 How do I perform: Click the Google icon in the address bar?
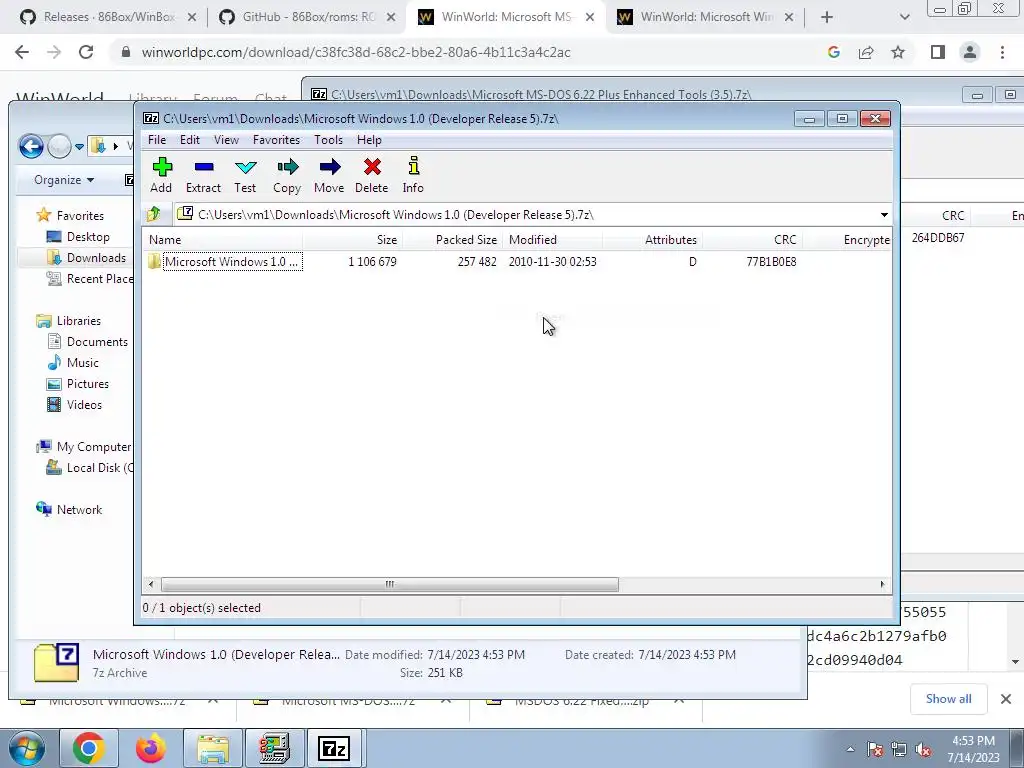(x=834, y=52)
